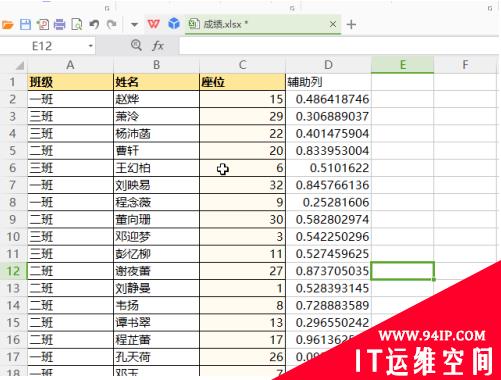
Task: Click the blue cube icon
Action: [174, 24]
